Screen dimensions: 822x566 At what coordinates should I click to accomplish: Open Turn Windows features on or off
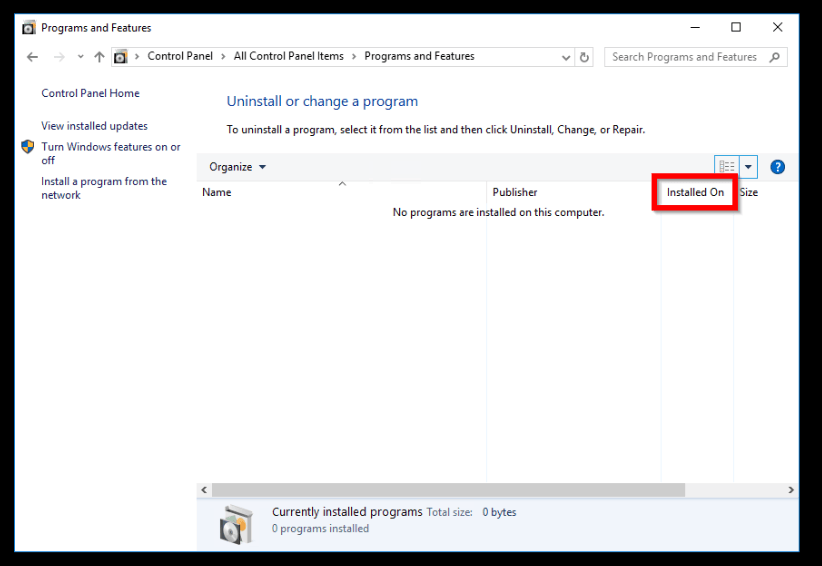click(111, 154)
